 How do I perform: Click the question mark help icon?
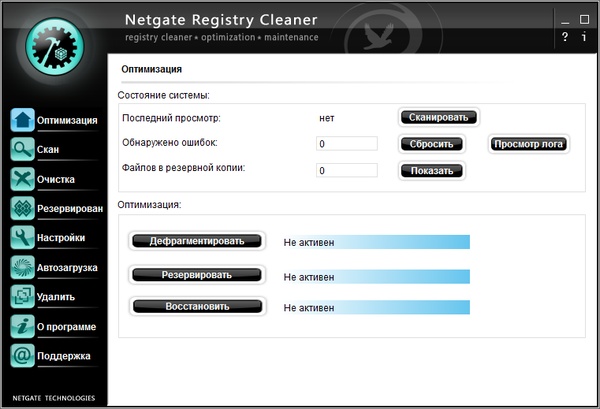click(x=565, y=37)
